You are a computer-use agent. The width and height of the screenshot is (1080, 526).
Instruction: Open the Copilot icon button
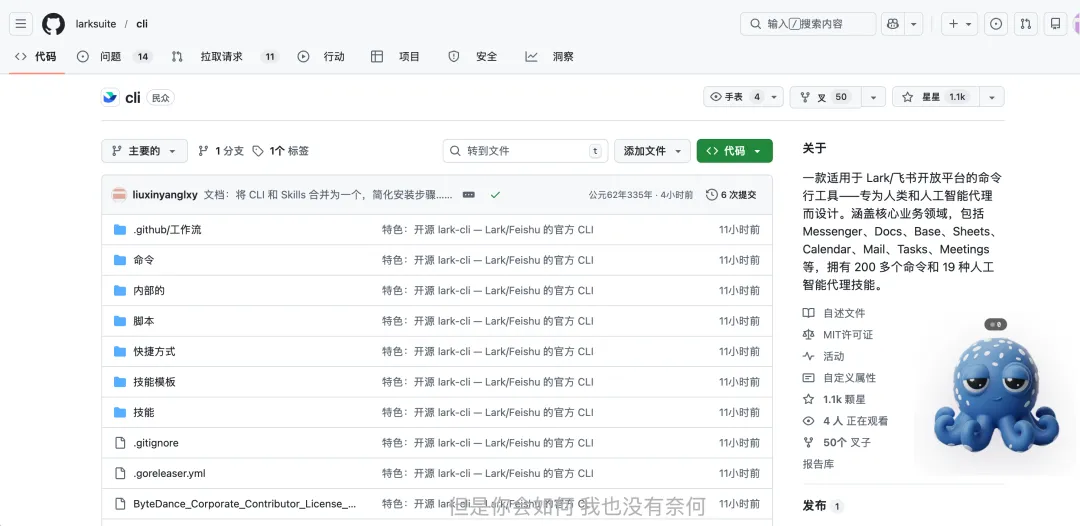tap(893, 24)
